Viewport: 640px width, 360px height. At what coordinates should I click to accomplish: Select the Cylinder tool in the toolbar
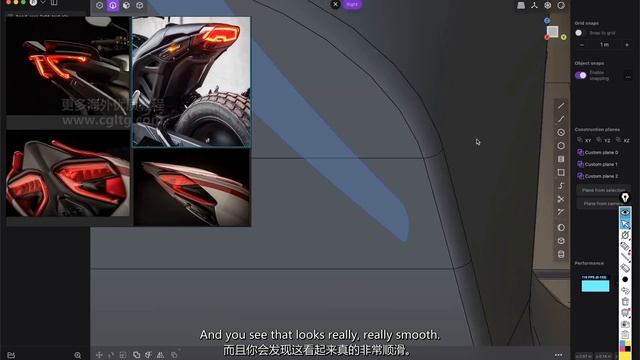561,254
